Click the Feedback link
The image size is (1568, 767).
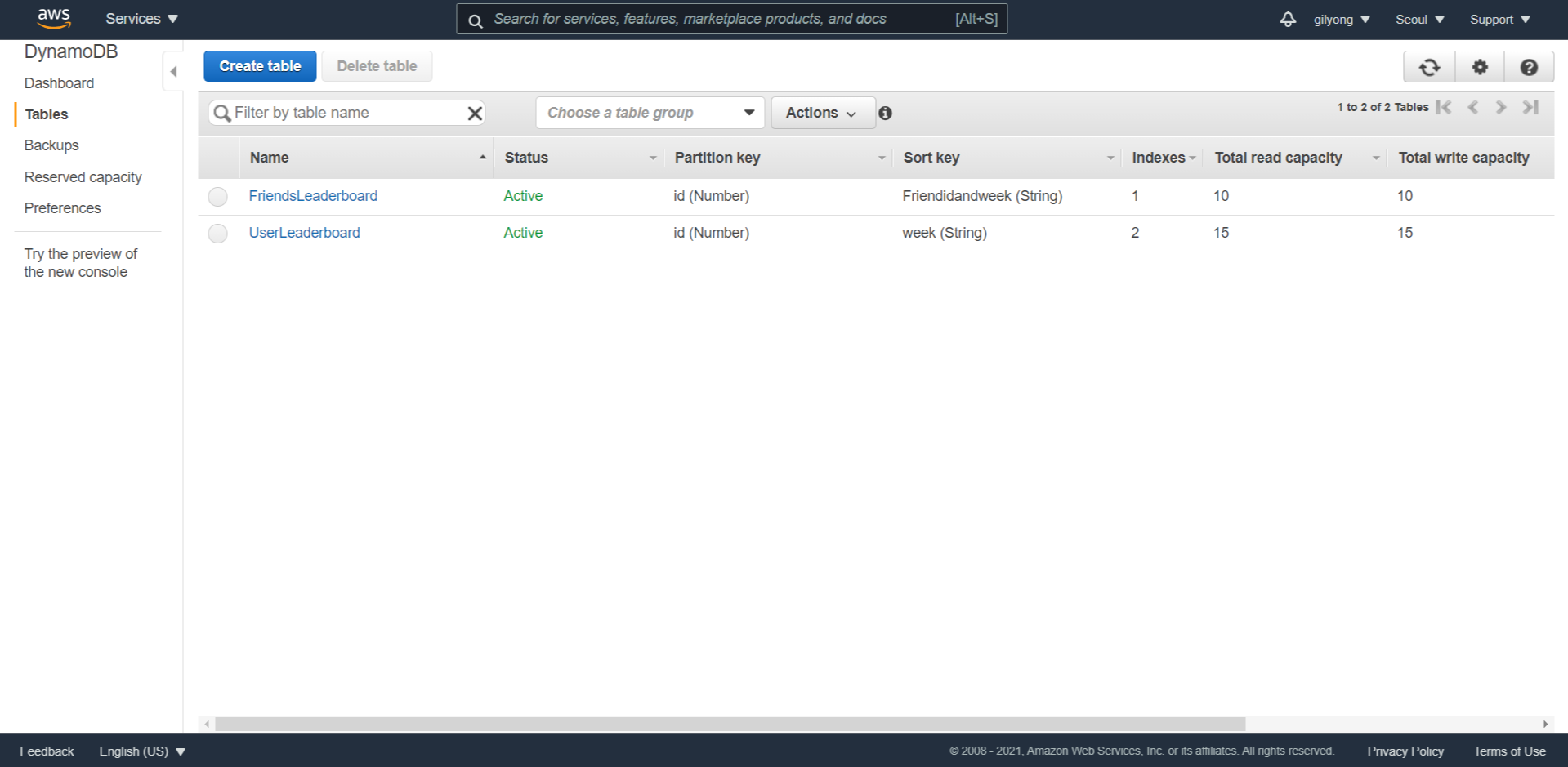point(47,751)
